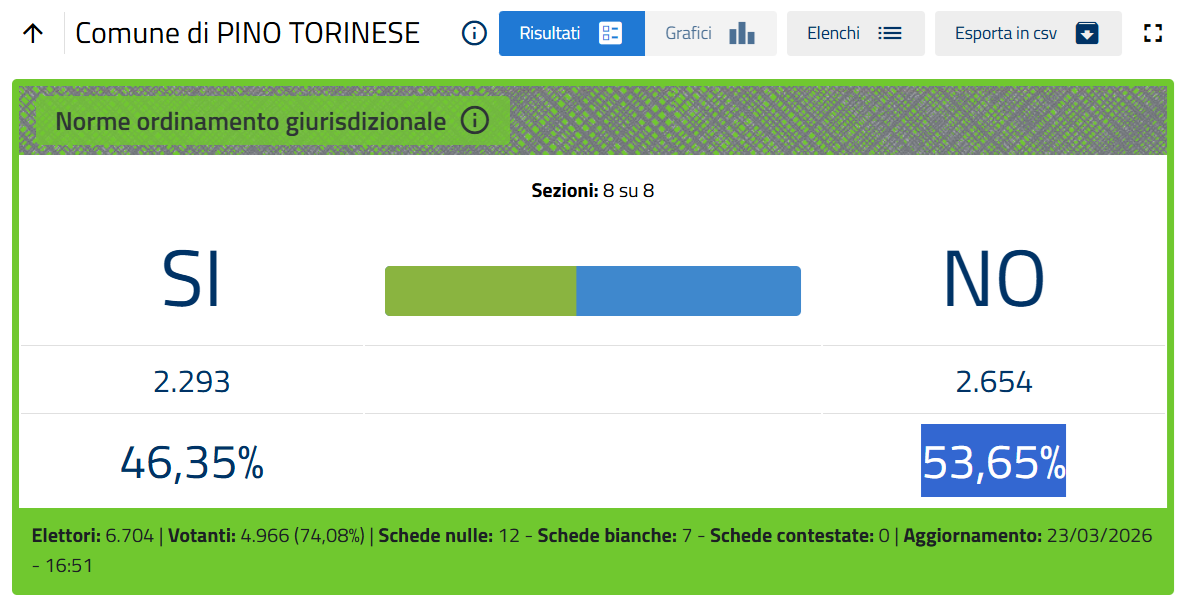
Task: Open info icon next to Pino Torinese title
Action: tap(474, 33)
